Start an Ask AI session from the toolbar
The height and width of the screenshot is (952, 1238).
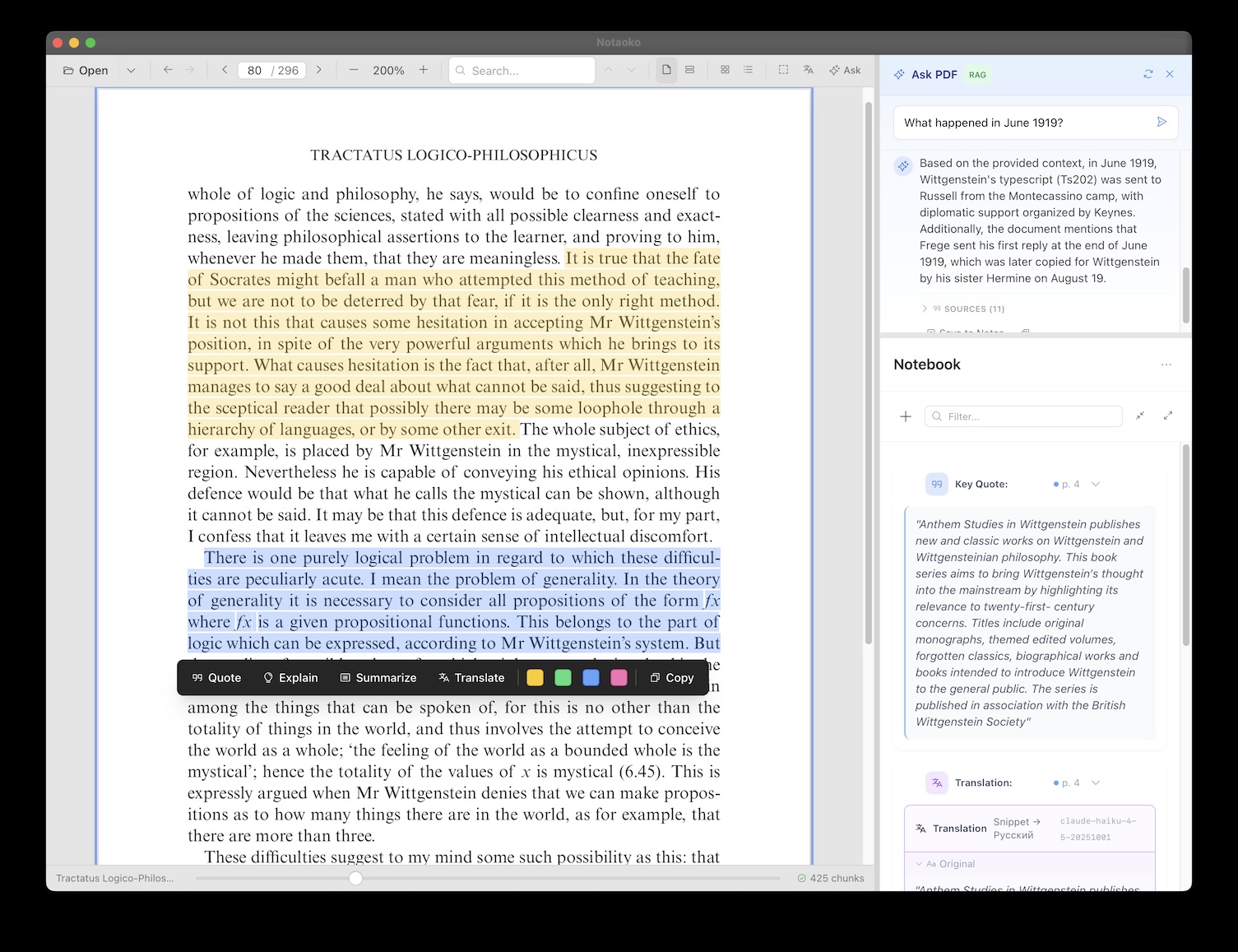click(845, 70)
